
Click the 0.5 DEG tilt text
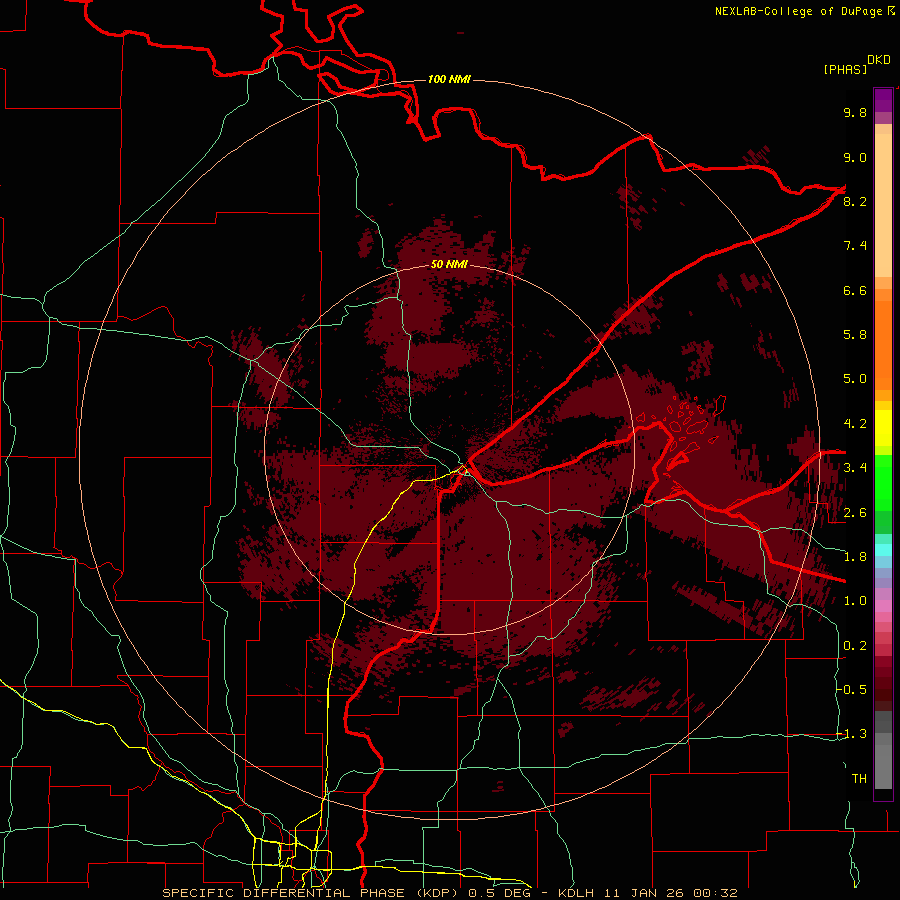[500, 893]
